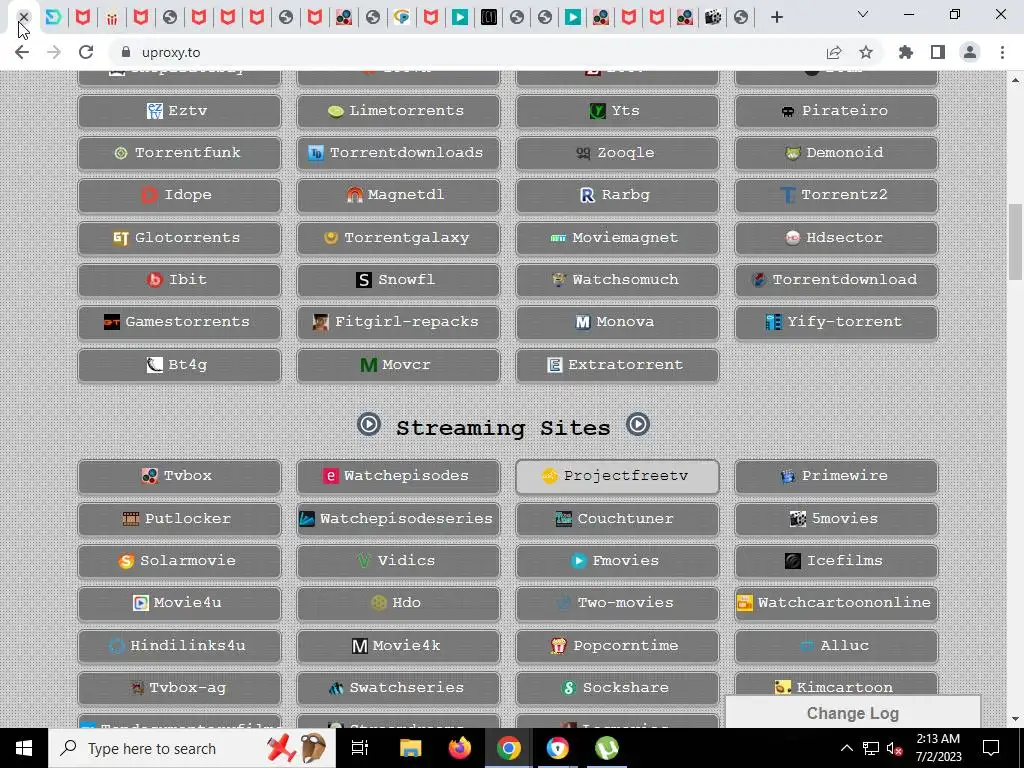
Task: Open the highlighted Projectfreetv button
Action: click(617, 476)
